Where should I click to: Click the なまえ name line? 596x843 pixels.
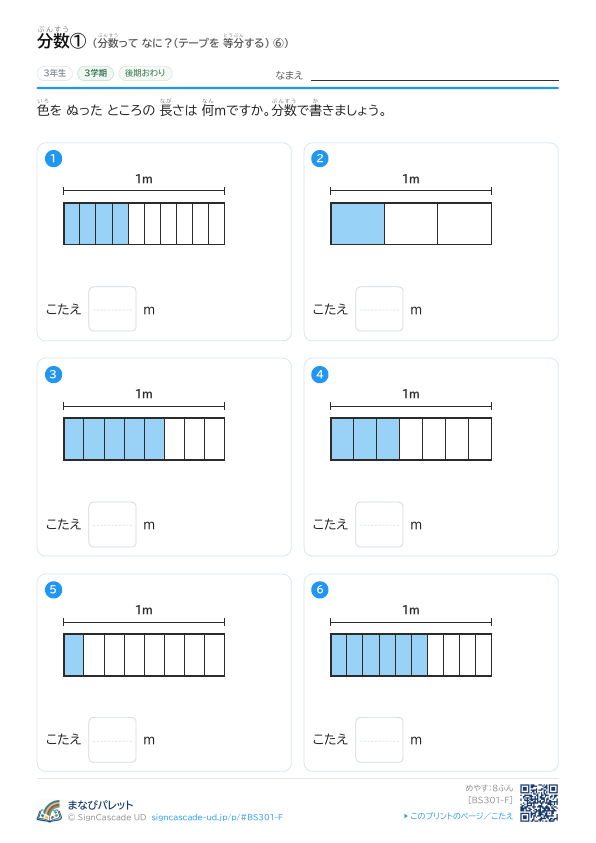(x=435, y=75)
